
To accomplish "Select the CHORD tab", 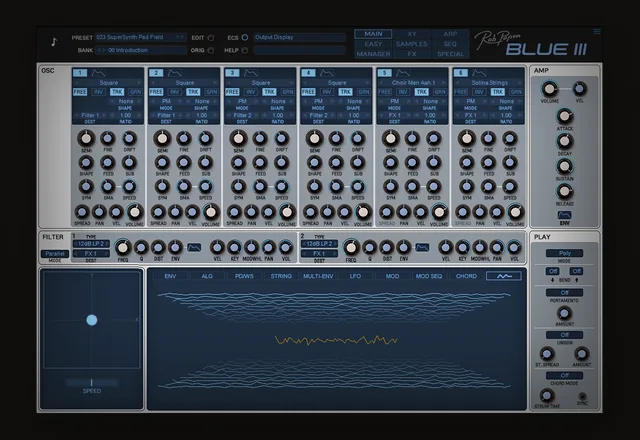I will click(466, 276).
